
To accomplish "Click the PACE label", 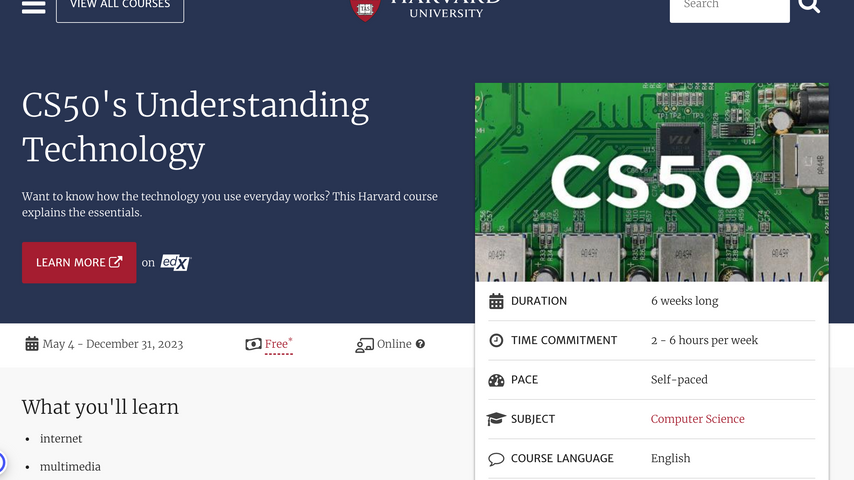I will (x=524, y=379).
